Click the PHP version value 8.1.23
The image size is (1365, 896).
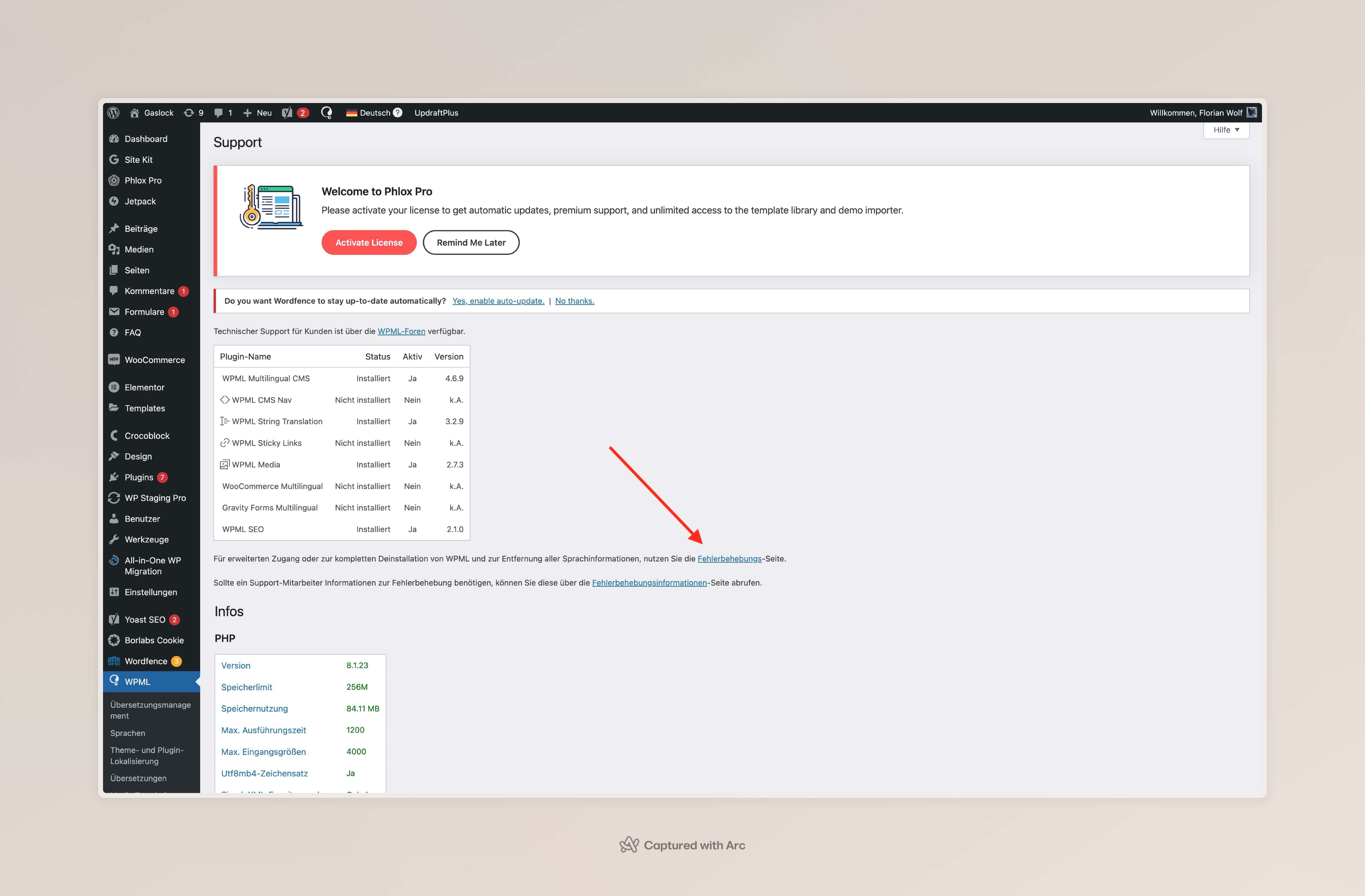[x=357, y=665]
